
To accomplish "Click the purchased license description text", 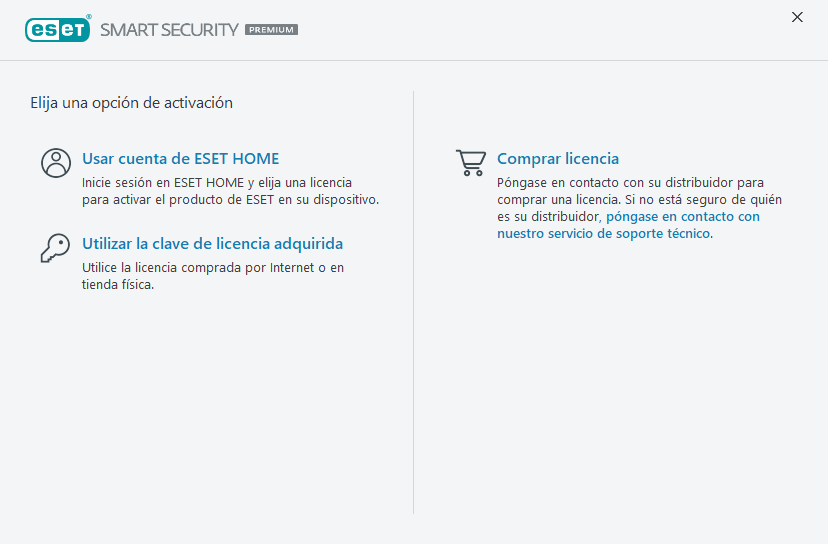I will 211,276.
